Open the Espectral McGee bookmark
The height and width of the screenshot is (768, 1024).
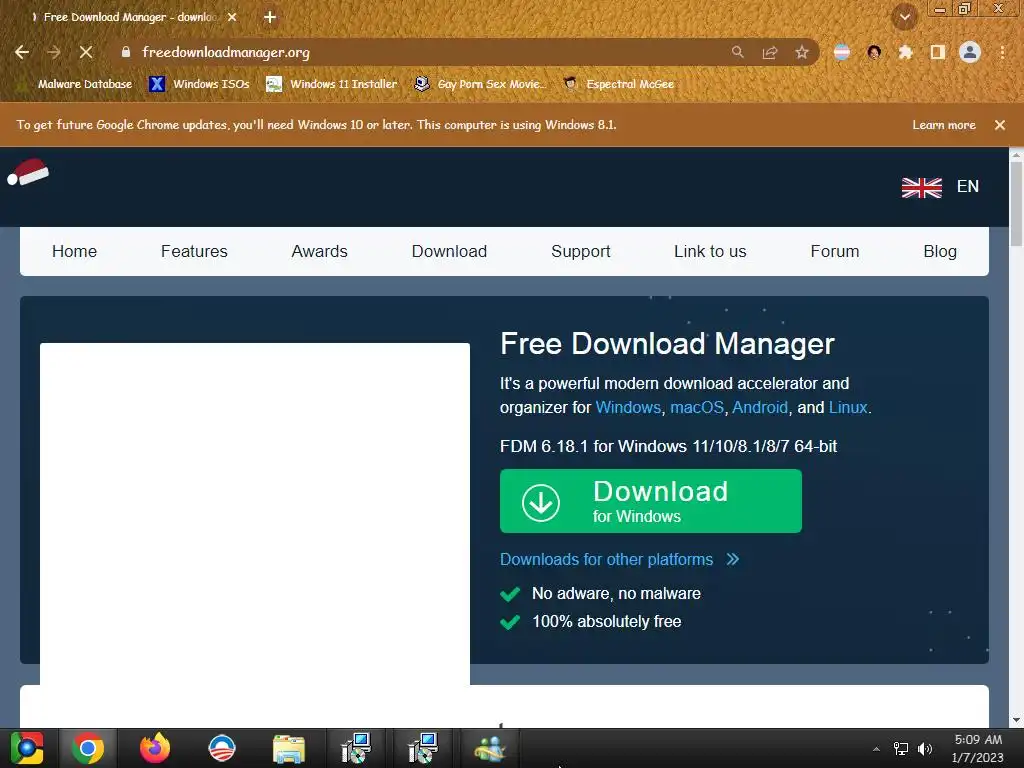[x=619, y=84]
